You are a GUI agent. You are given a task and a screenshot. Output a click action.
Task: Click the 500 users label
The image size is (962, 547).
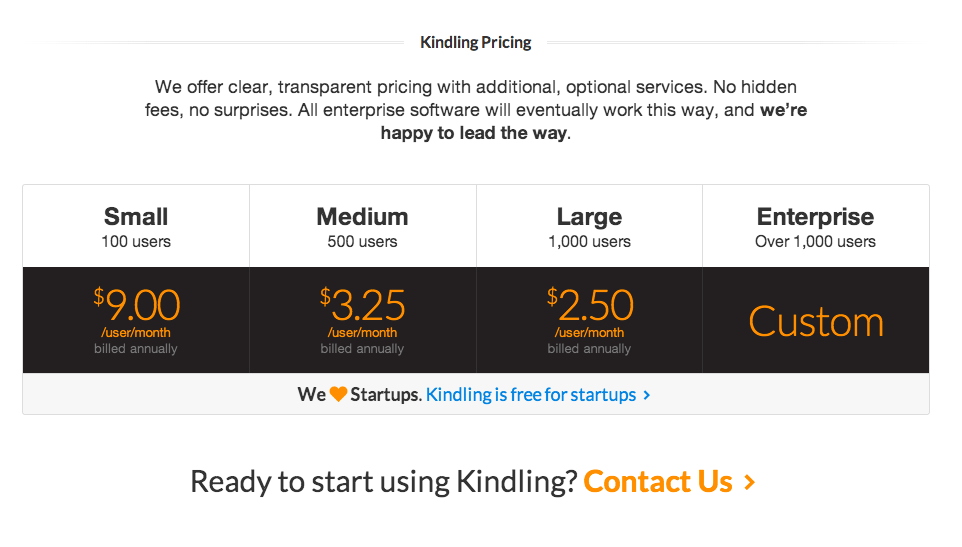click(362, 242)
